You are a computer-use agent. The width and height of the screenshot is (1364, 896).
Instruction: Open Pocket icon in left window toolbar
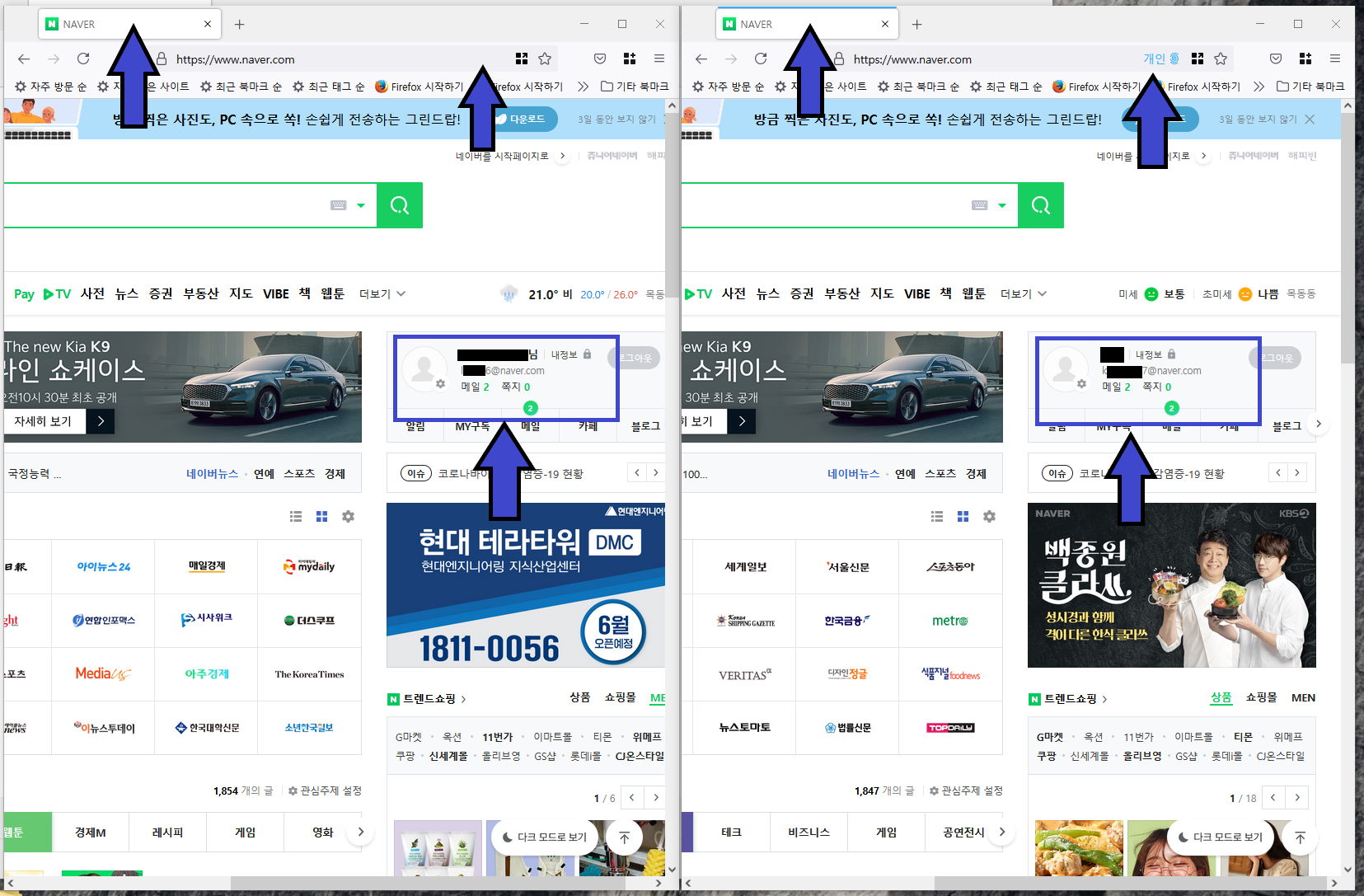pyautogui.click(x=600, y=59)
